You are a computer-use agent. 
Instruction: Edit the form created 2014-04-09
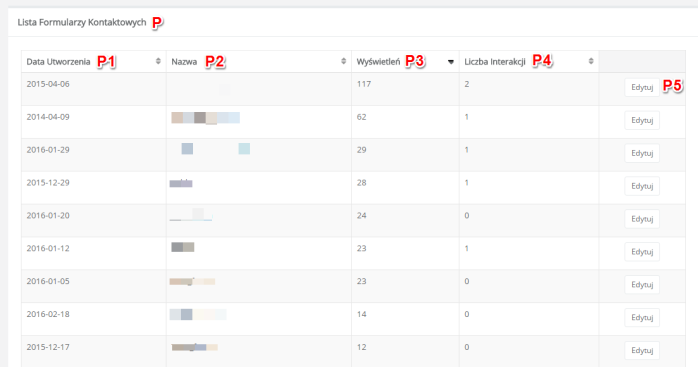[x=642, y=120]
